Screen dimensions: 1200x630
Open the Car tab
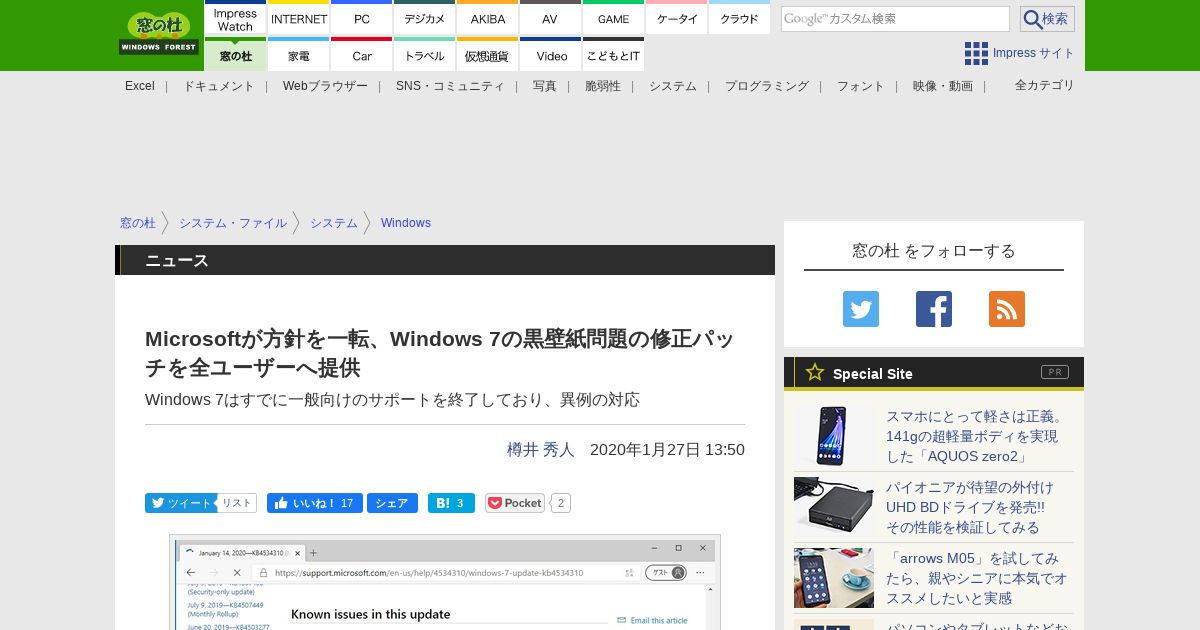point(362,55)
